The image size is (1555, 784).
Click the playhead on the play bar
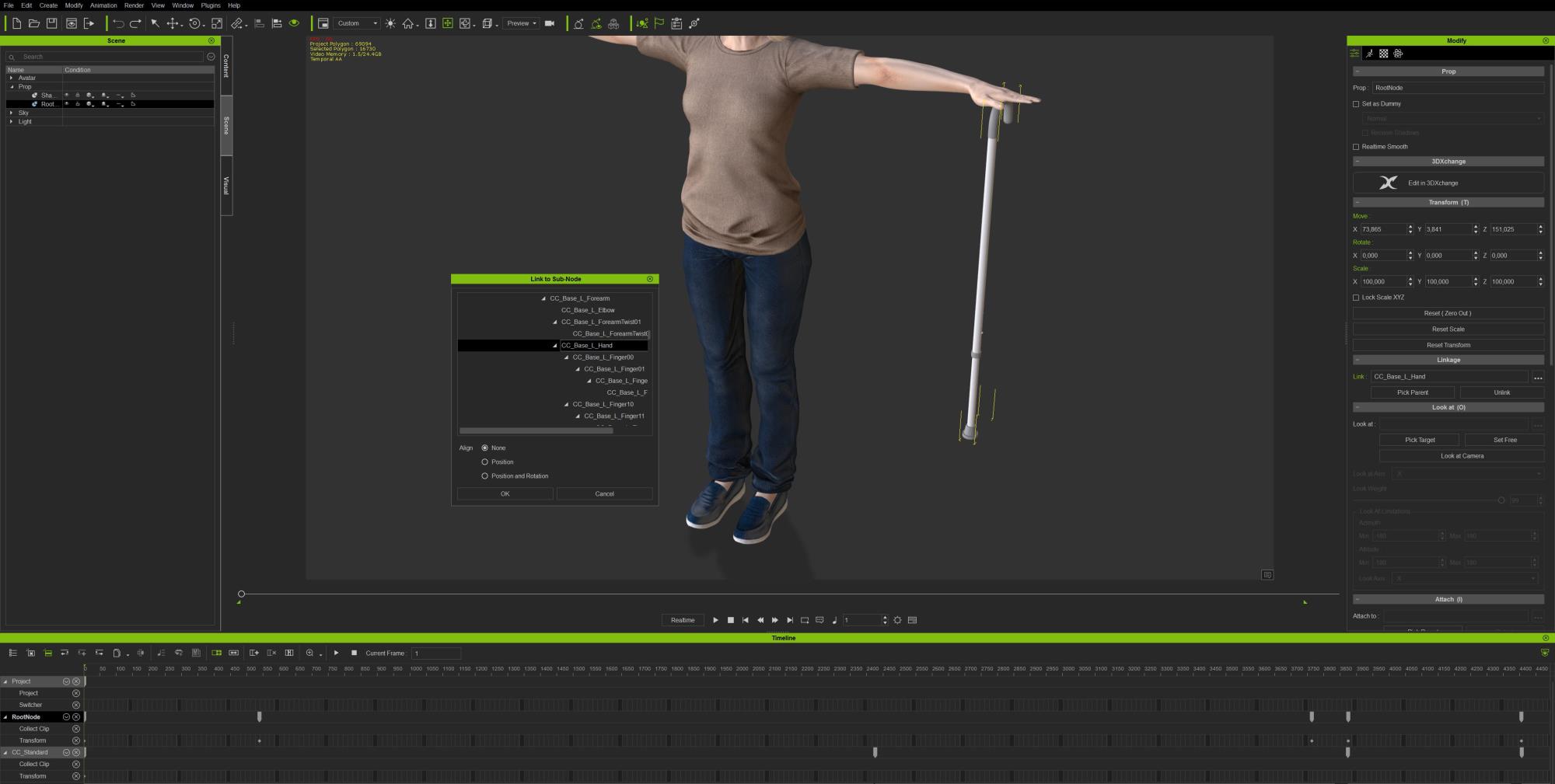tap(241, 594)
